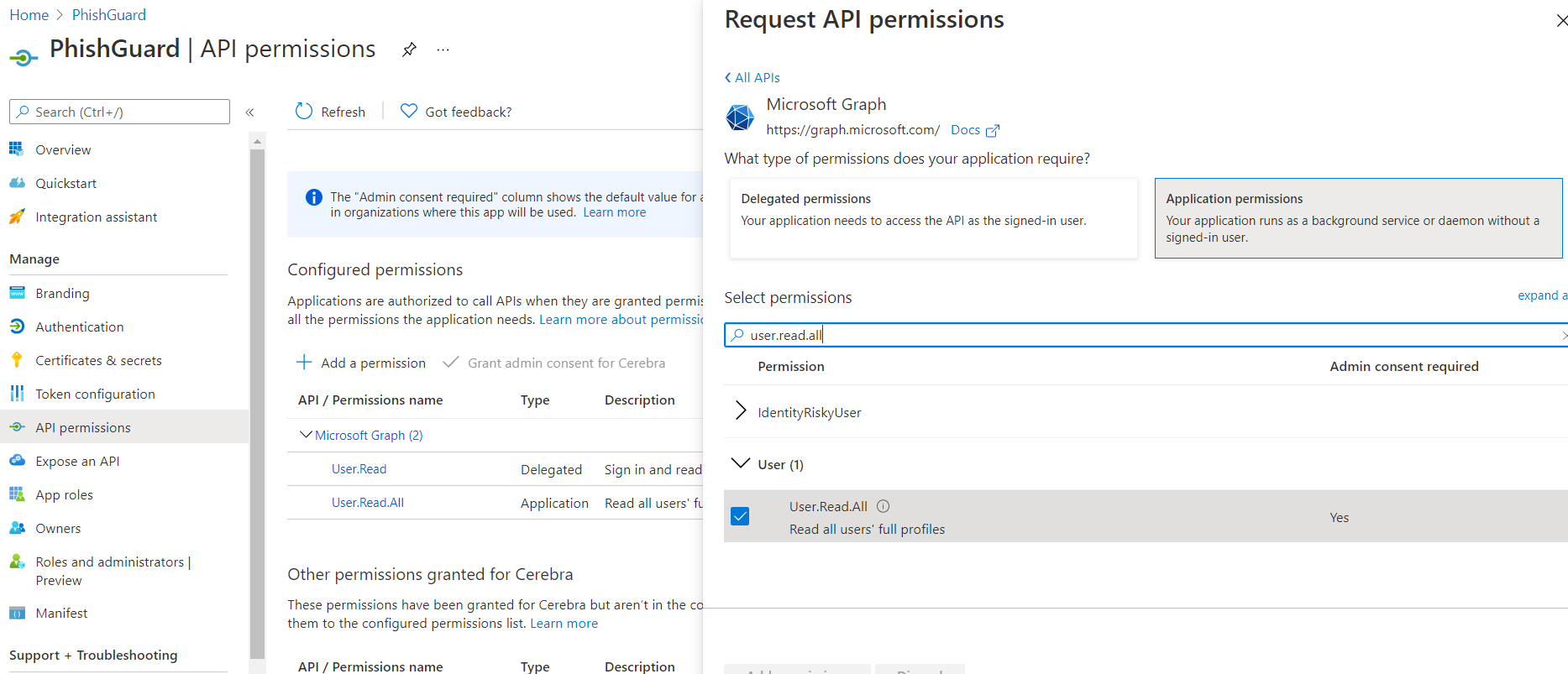Open the ellipsis more options menu

click(x=443, y=50)
